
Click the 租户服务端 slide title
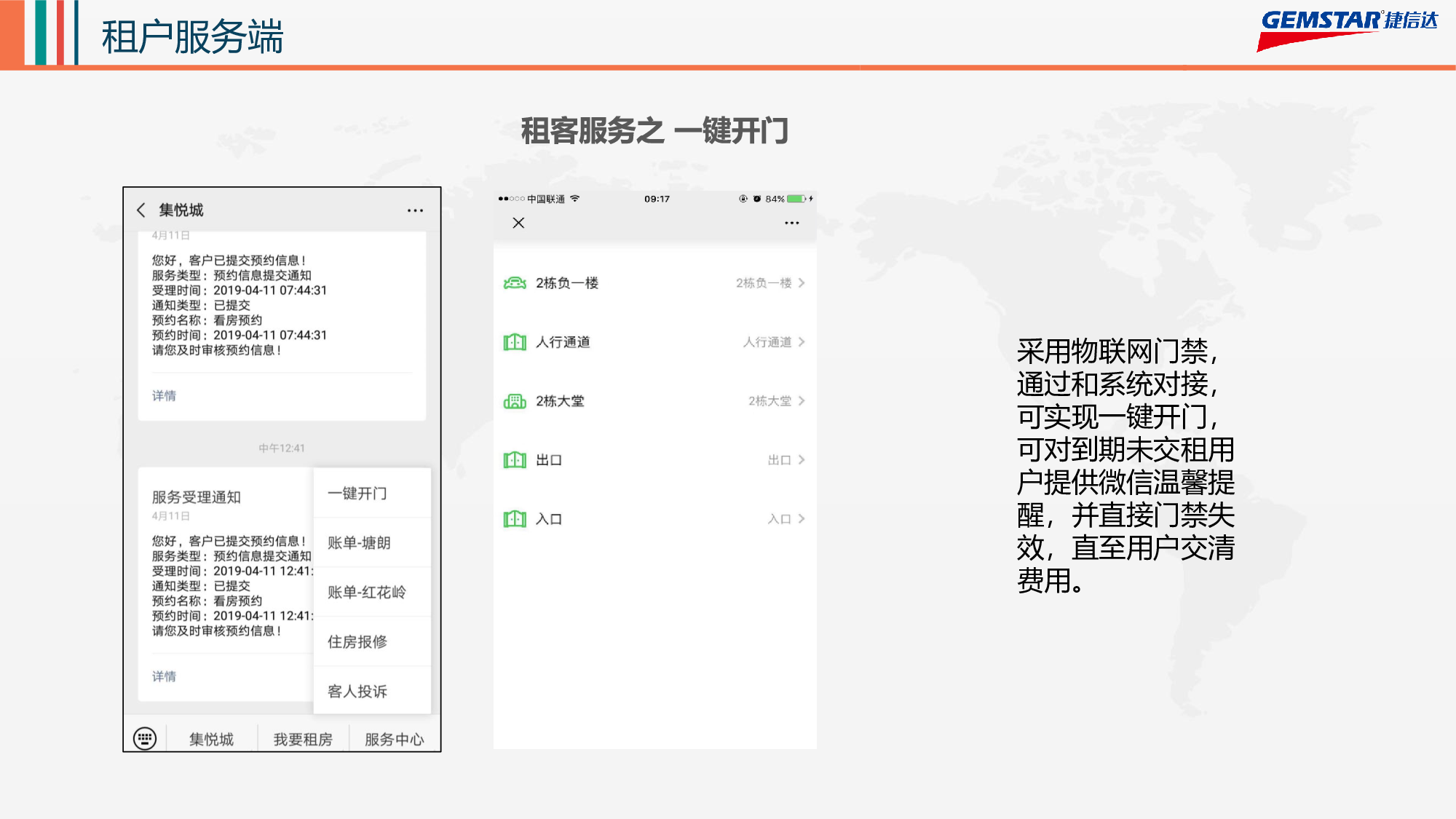click(193, 36)
